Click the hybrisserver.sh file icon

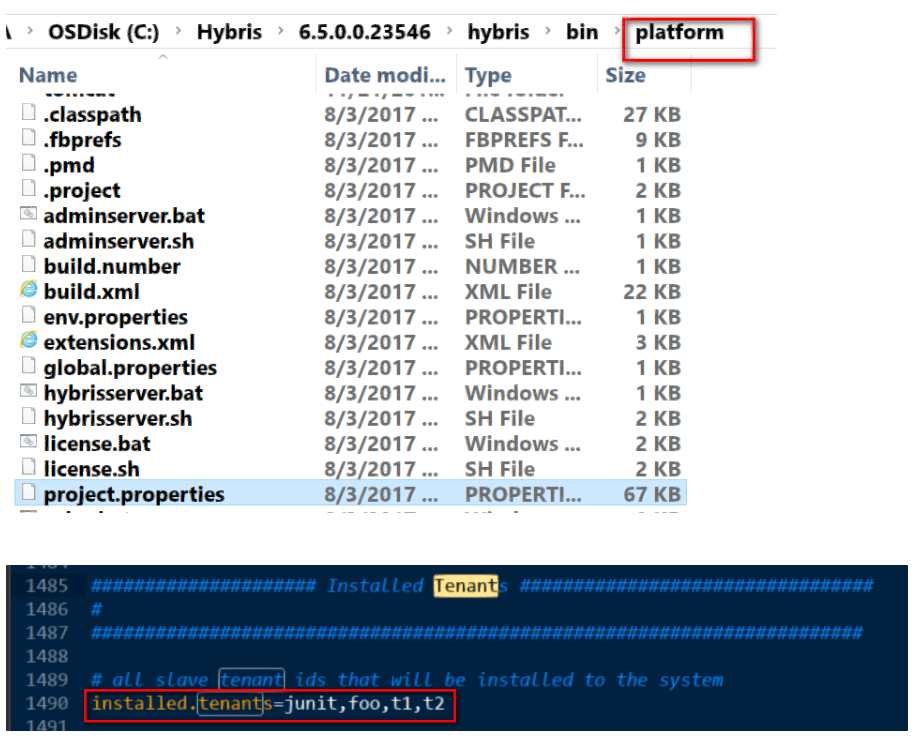point(28,416)
